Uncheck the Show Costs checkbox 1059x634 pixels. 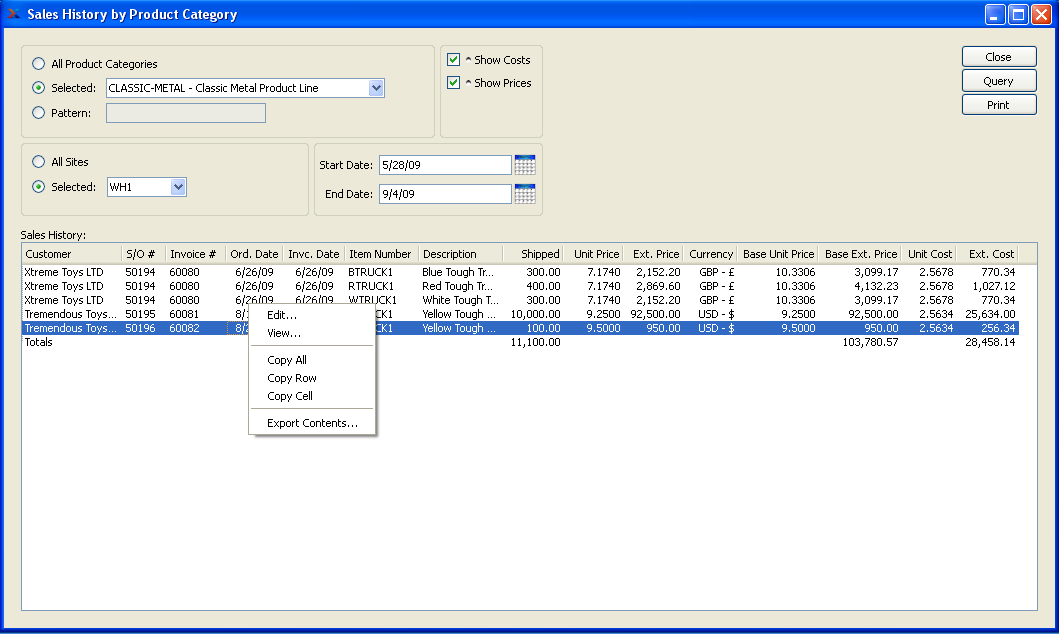point(454,60)
